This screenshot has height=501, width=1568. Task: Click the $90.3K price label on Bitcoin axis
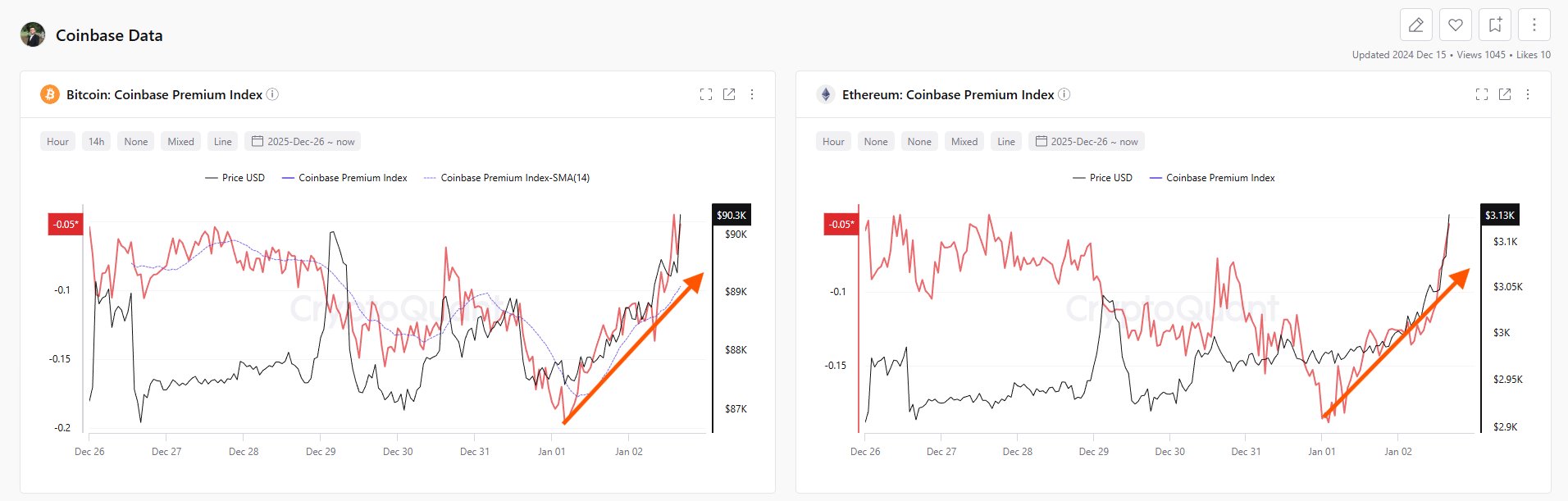tap(732, 215)
